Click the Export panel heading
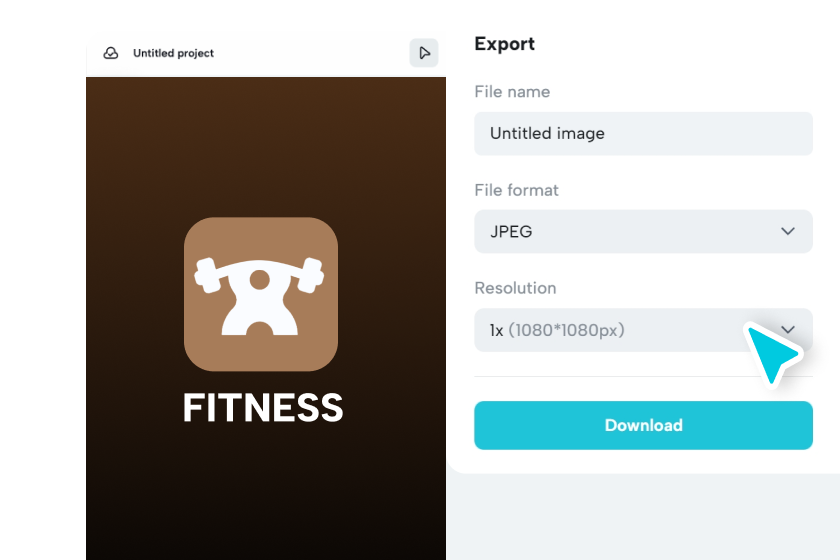The width and height of the screenshot is (840, 560). [504, 44]
